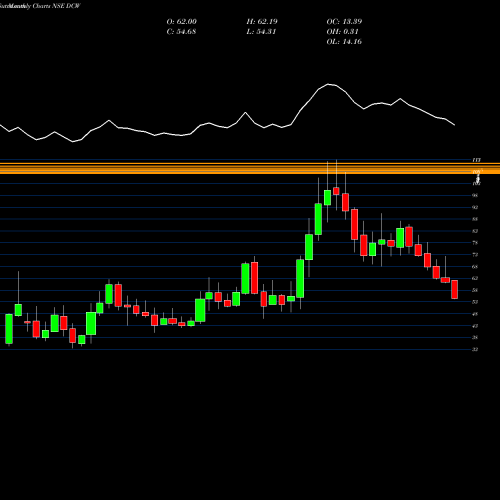Select the close value 'C: 54.68'
The image size is (500, 500).
coord(181,32)
